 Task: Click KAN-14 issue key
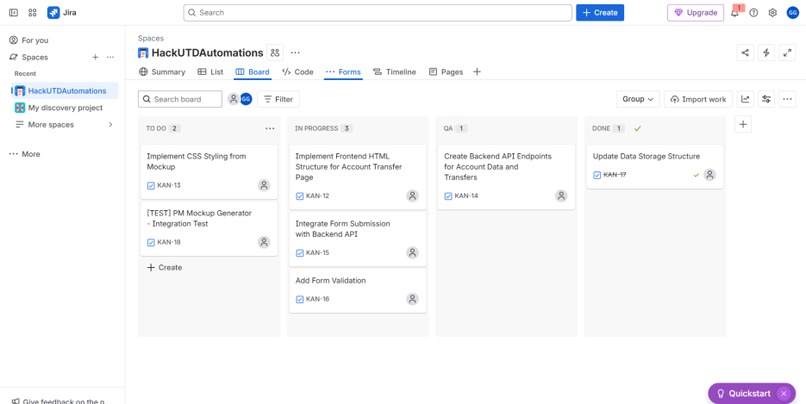466,196
